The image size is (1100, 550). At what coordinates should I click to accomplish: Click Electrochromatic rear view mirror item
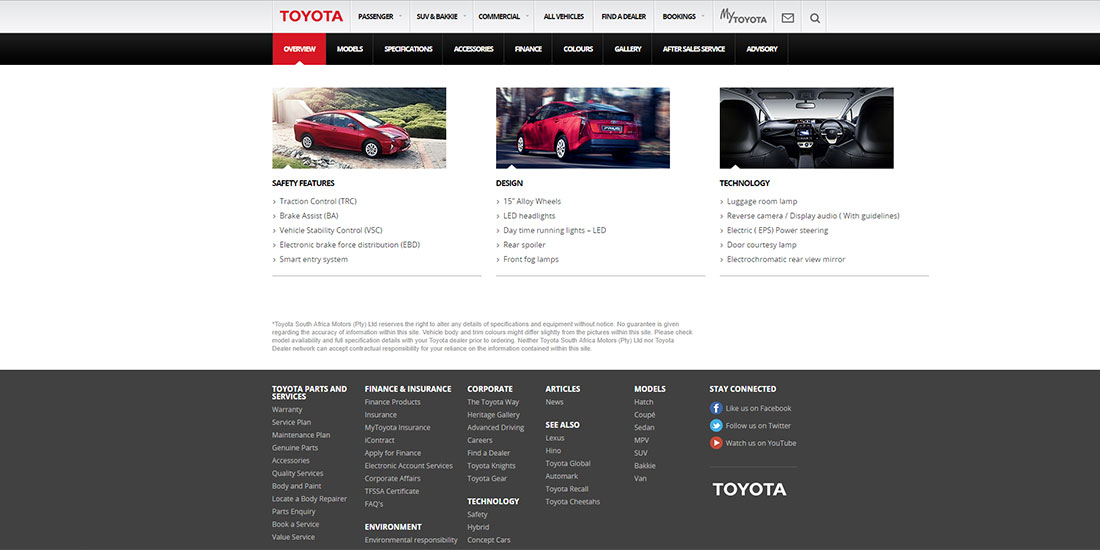(786, 260)
